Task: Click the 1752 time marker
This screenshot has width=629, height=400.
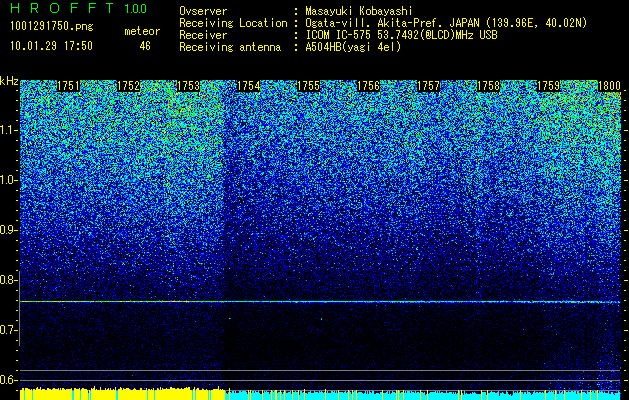Action: [x=128, y=86]
